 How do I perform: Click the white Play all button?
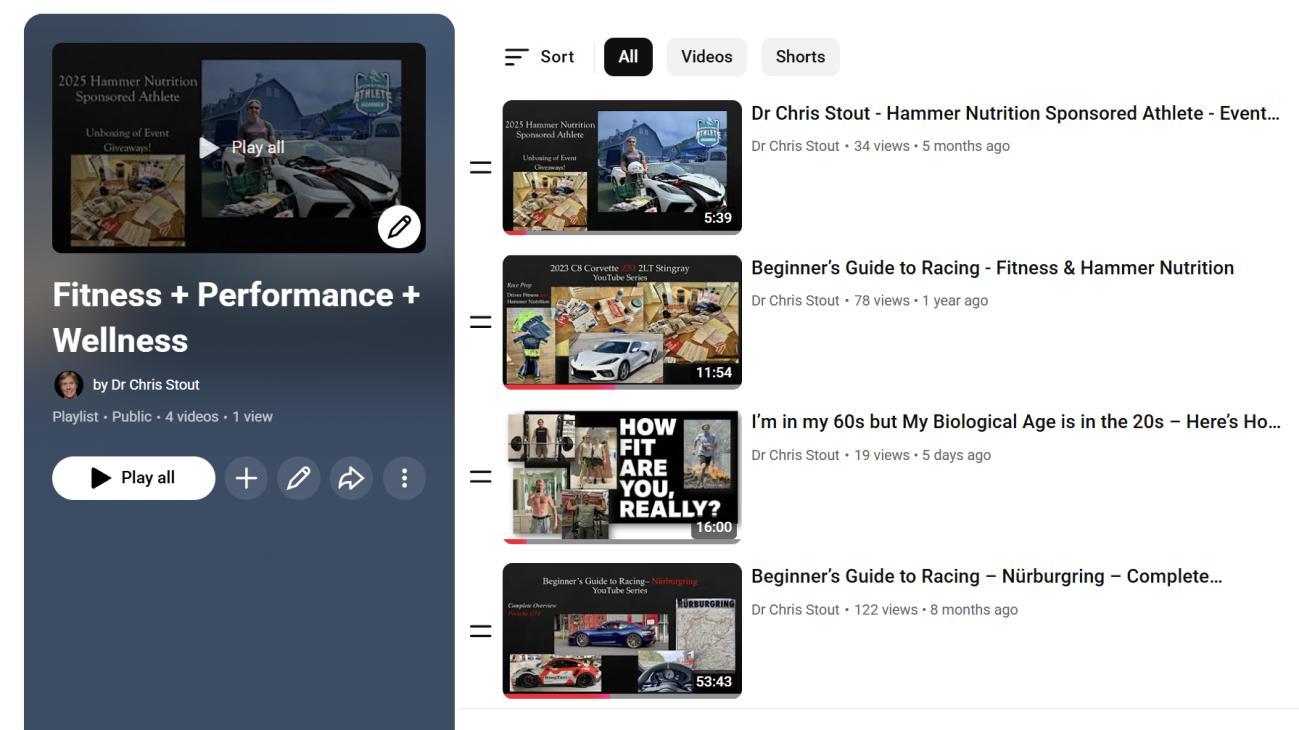click(134, 478)
